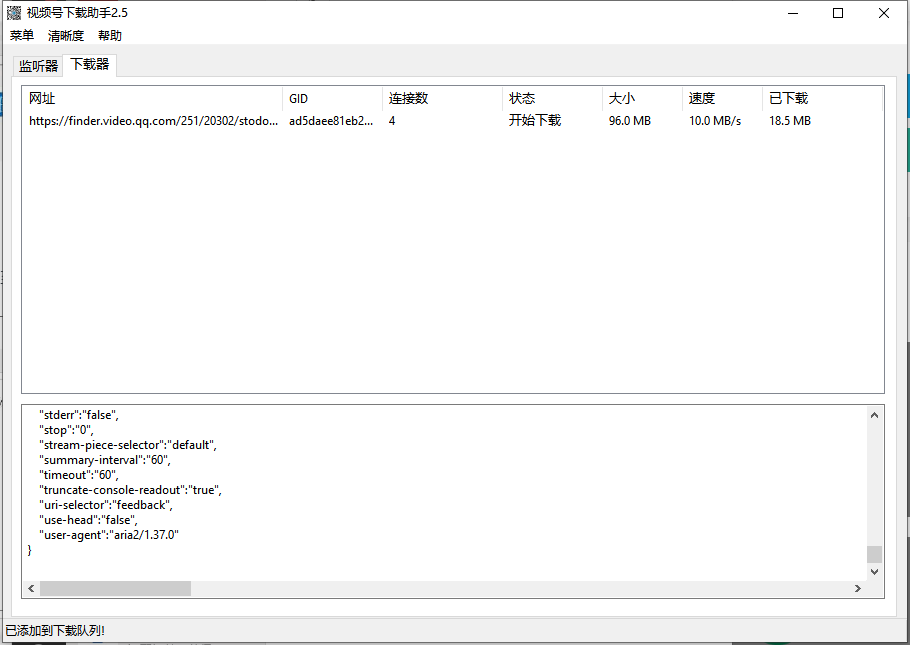Sort by 状态 column header
This screenshot has height=645, width=910.
(x=552, y=99)
